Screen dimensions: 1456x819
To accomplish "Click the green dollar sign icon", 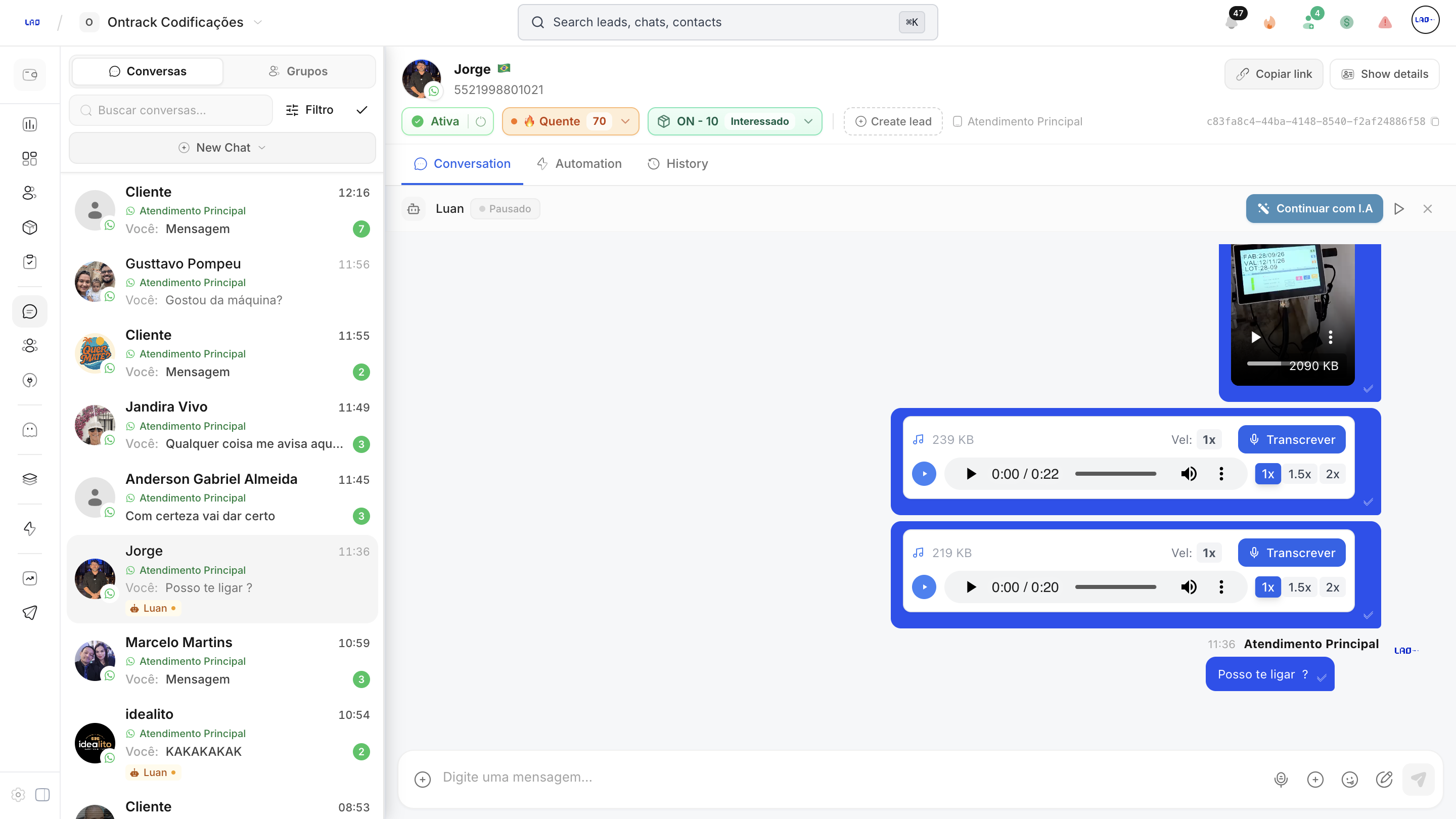I will 1346,23.
